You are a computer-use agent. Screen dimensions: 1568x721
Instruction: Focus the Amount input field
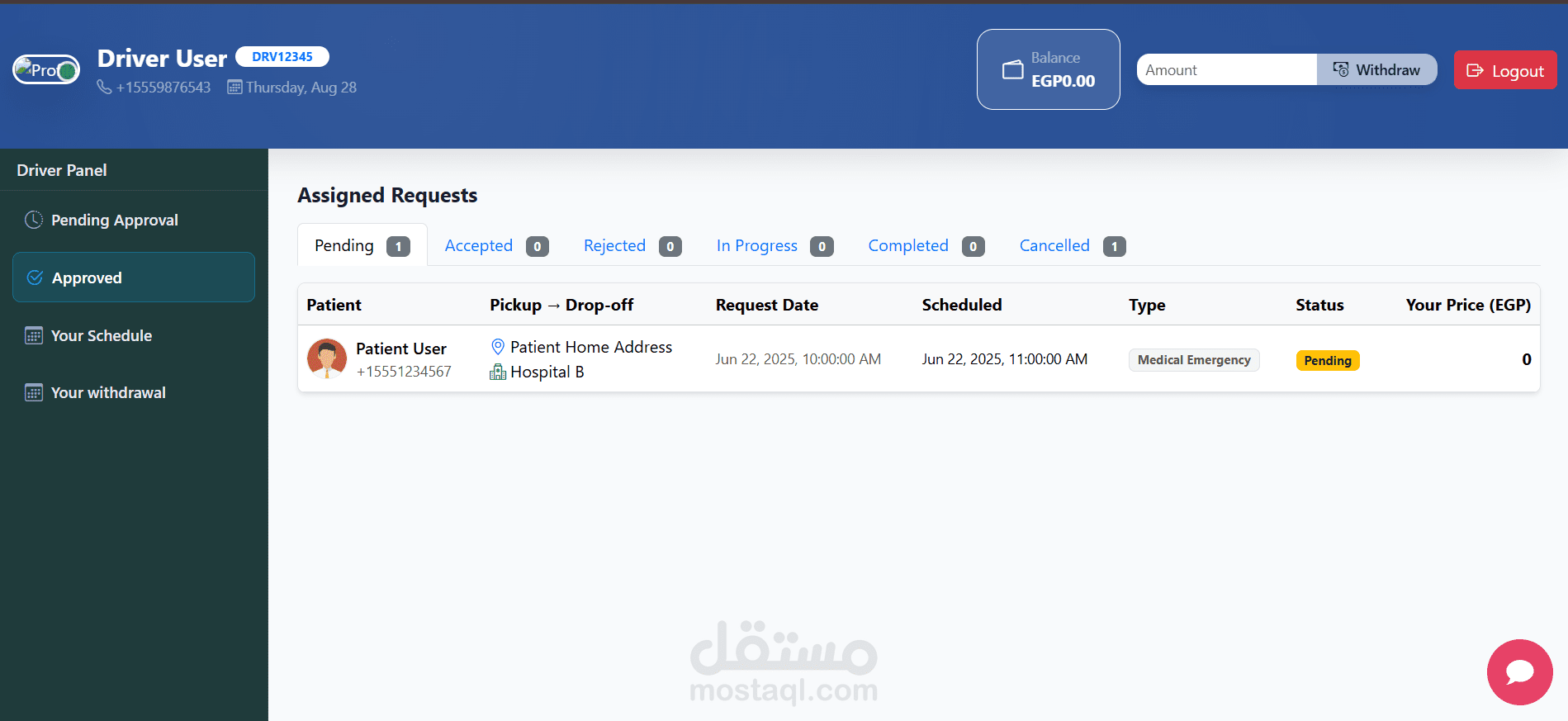tap(1226, 69)
